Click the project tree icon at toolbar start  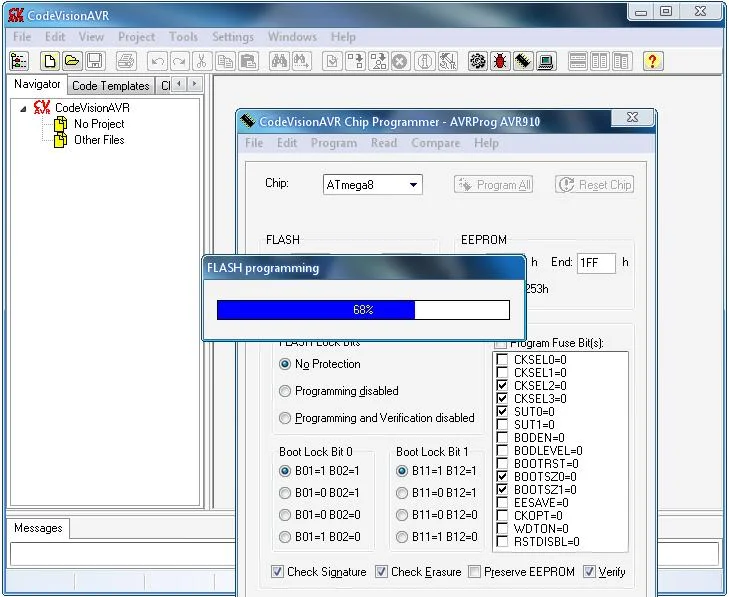click(x=19, y=61)
